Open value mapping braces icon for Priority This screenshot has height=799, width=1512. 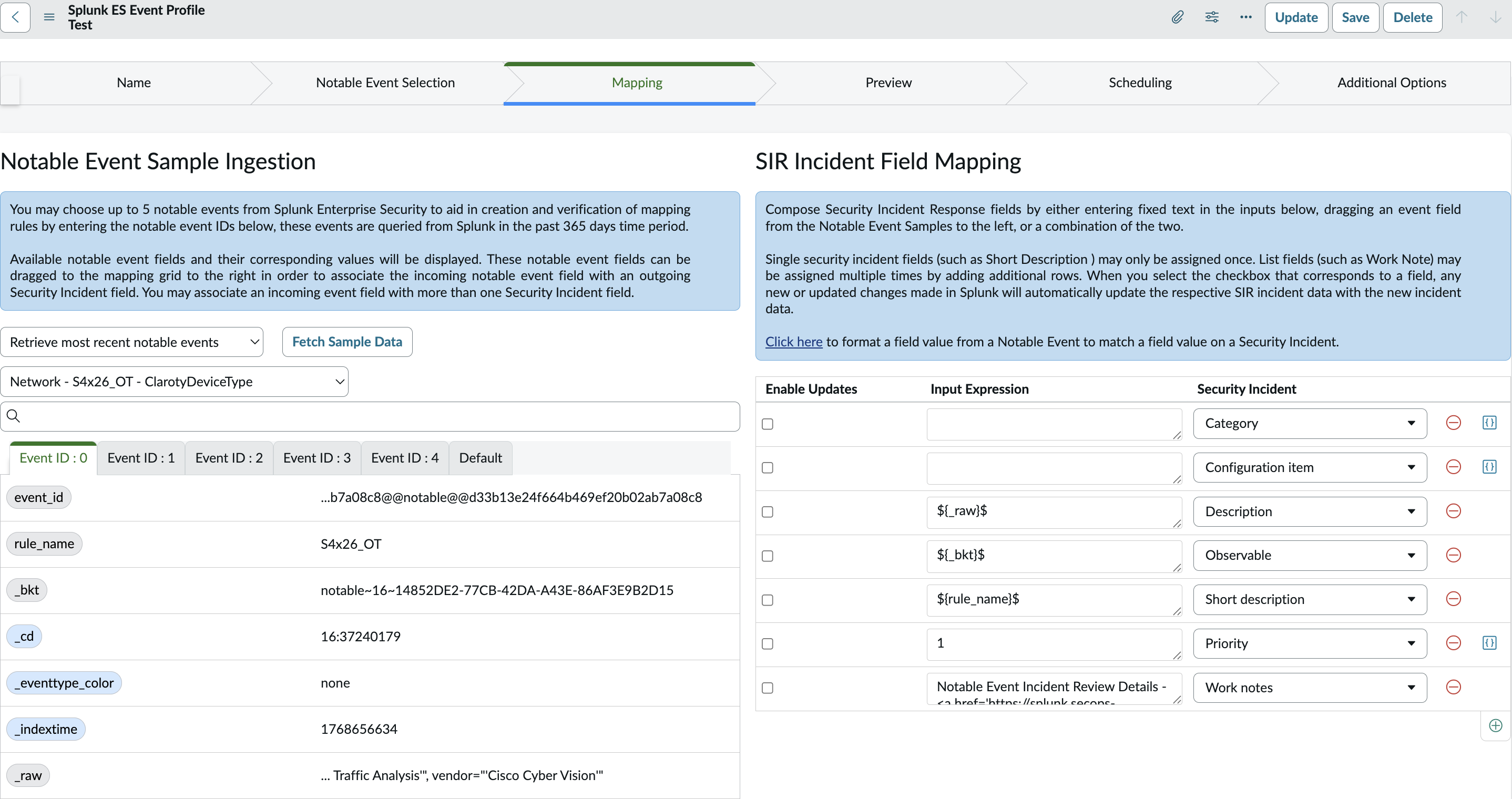point(1489,643)
